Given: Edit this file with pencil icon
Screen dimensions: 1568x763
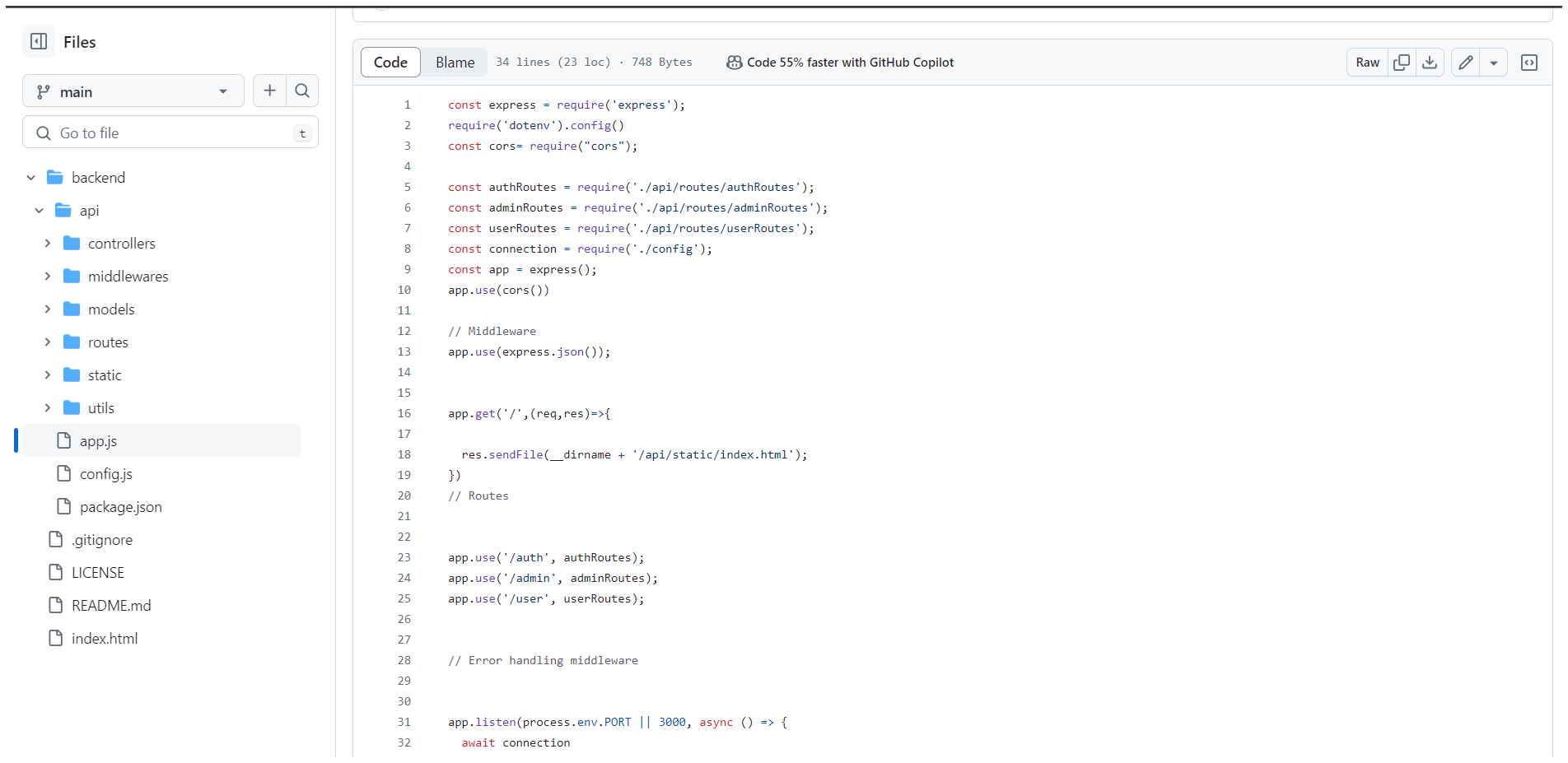Looking at the screenshot, I should [1465, 63].
